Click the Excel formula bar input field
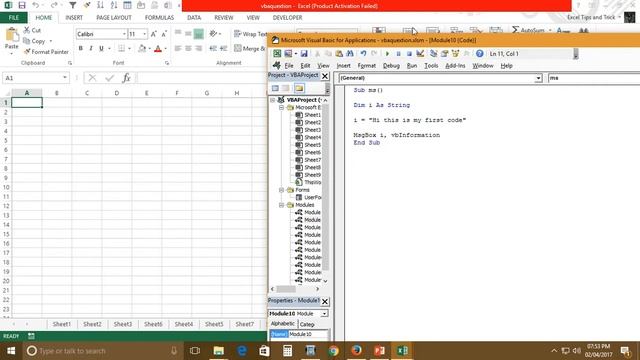 click(202, 78)
